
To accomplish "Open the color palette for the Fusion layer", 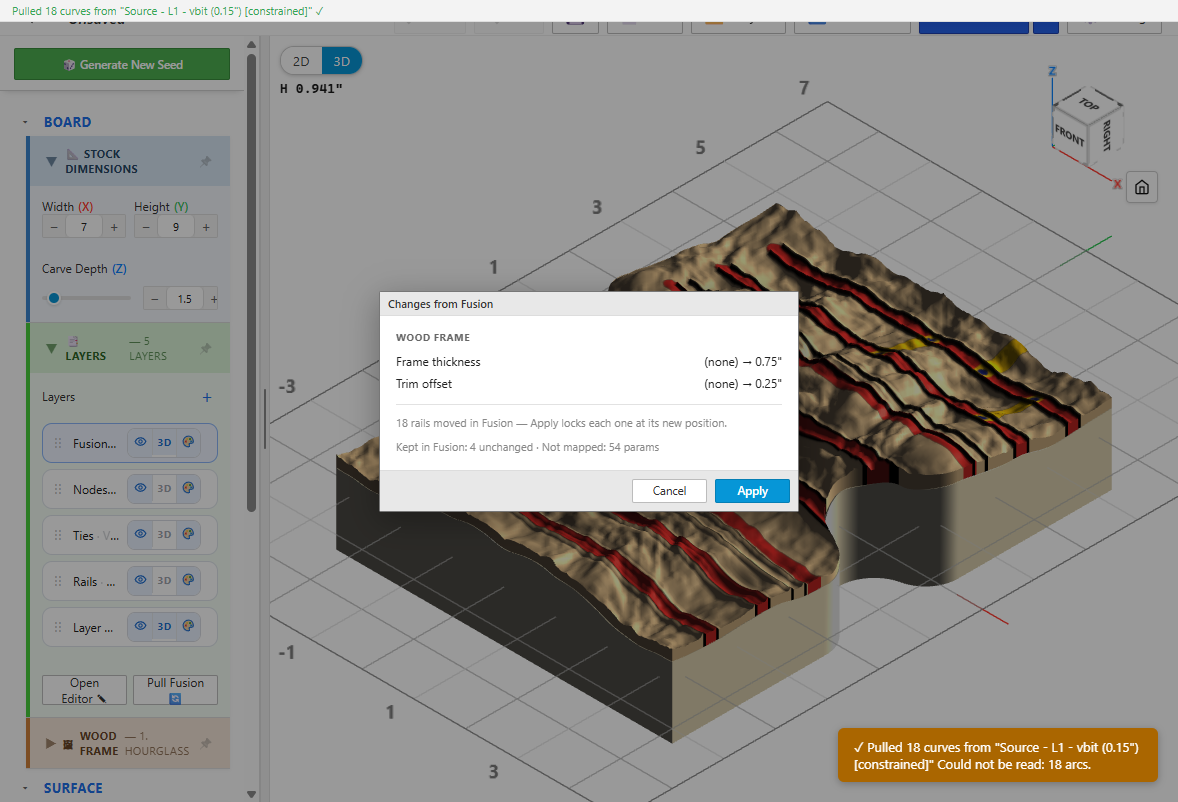I will 189,442.
